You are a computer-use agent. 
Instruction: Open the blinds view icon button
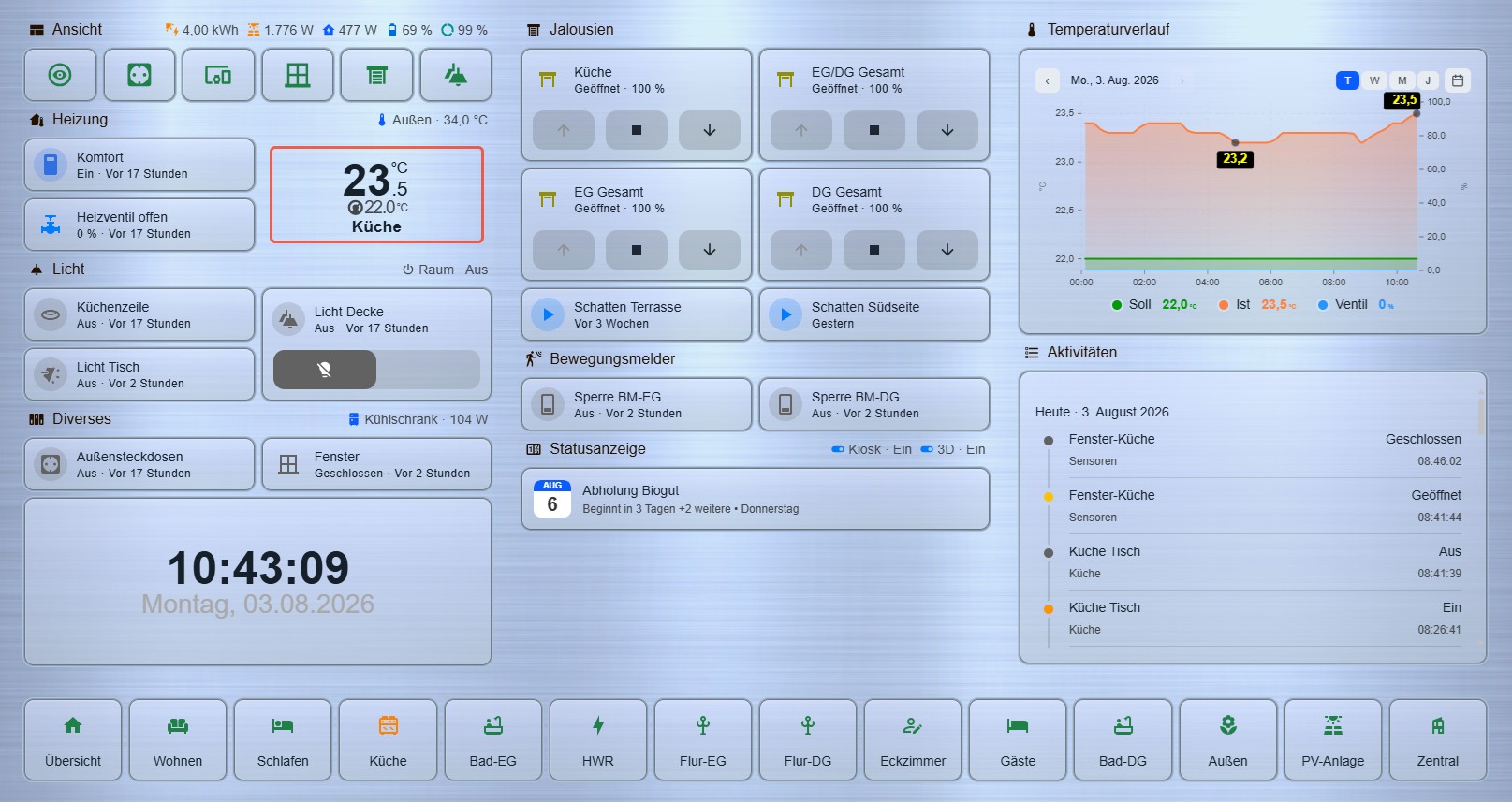pyautogui.click(x=376, y=75)
